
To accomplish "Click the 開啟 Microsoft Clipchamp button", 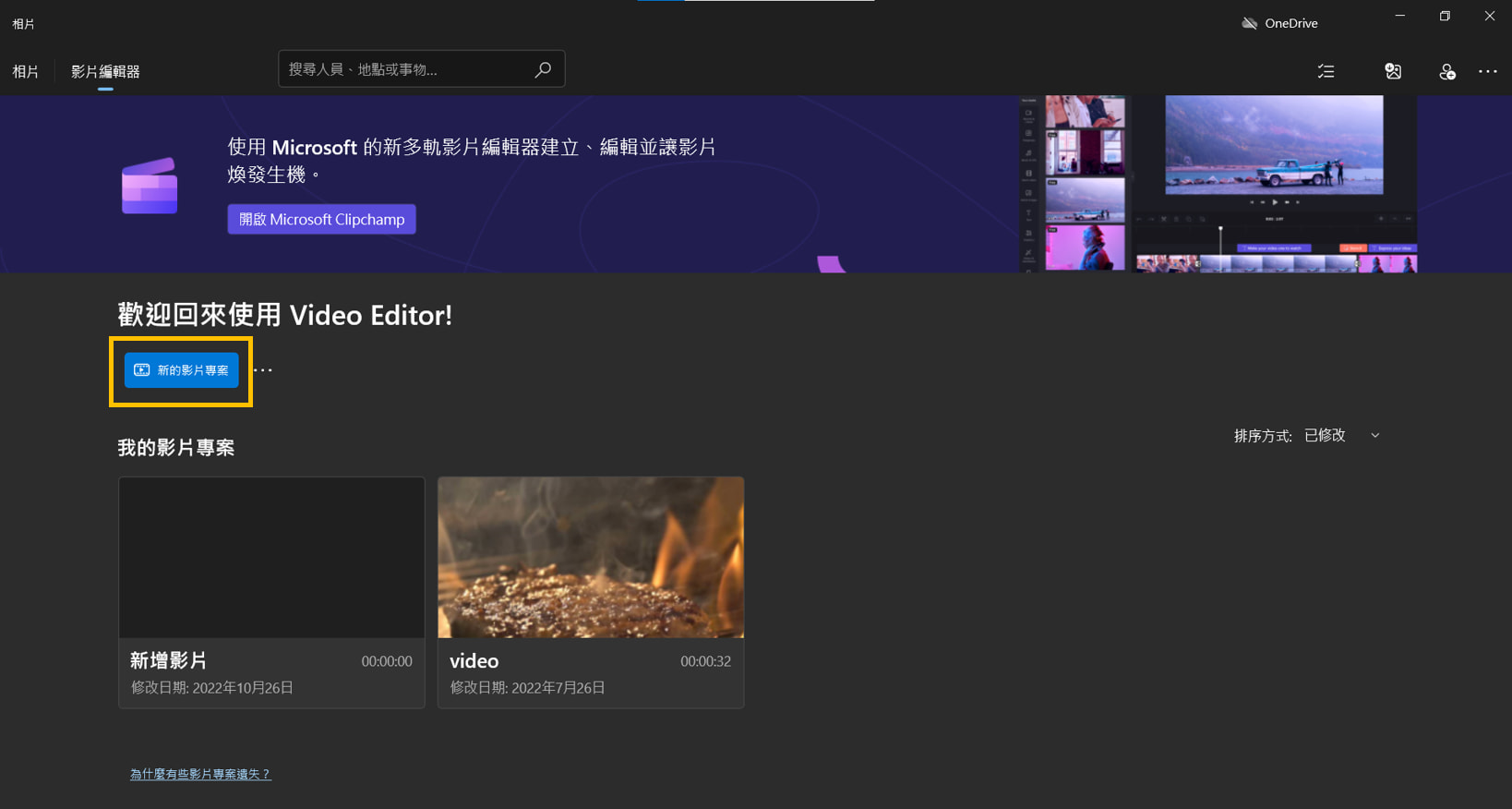I will [321, 219].
